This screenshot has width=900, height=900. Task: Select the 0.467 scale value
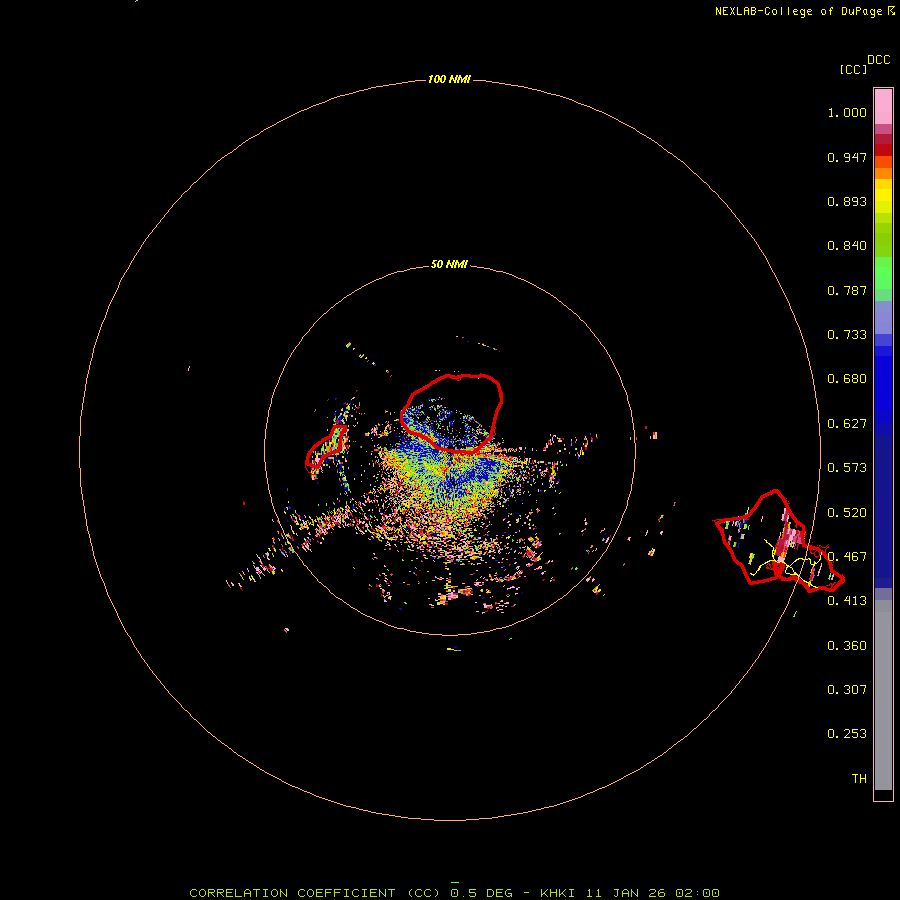coord(847,557)
